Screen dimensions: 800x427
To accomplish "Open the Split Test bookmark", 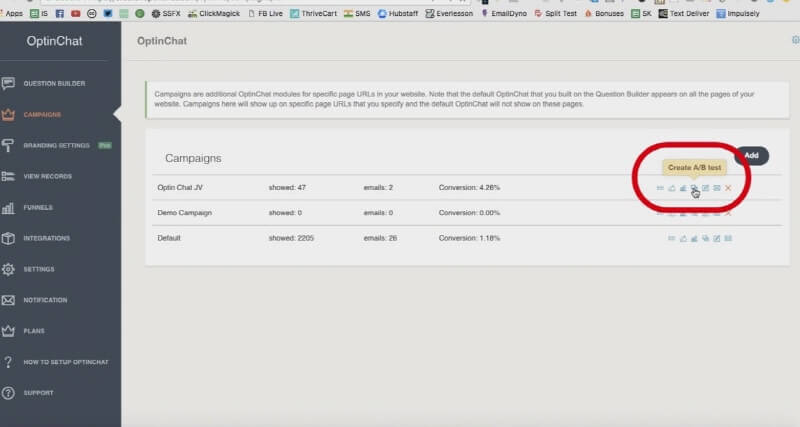I will (556, 14).
